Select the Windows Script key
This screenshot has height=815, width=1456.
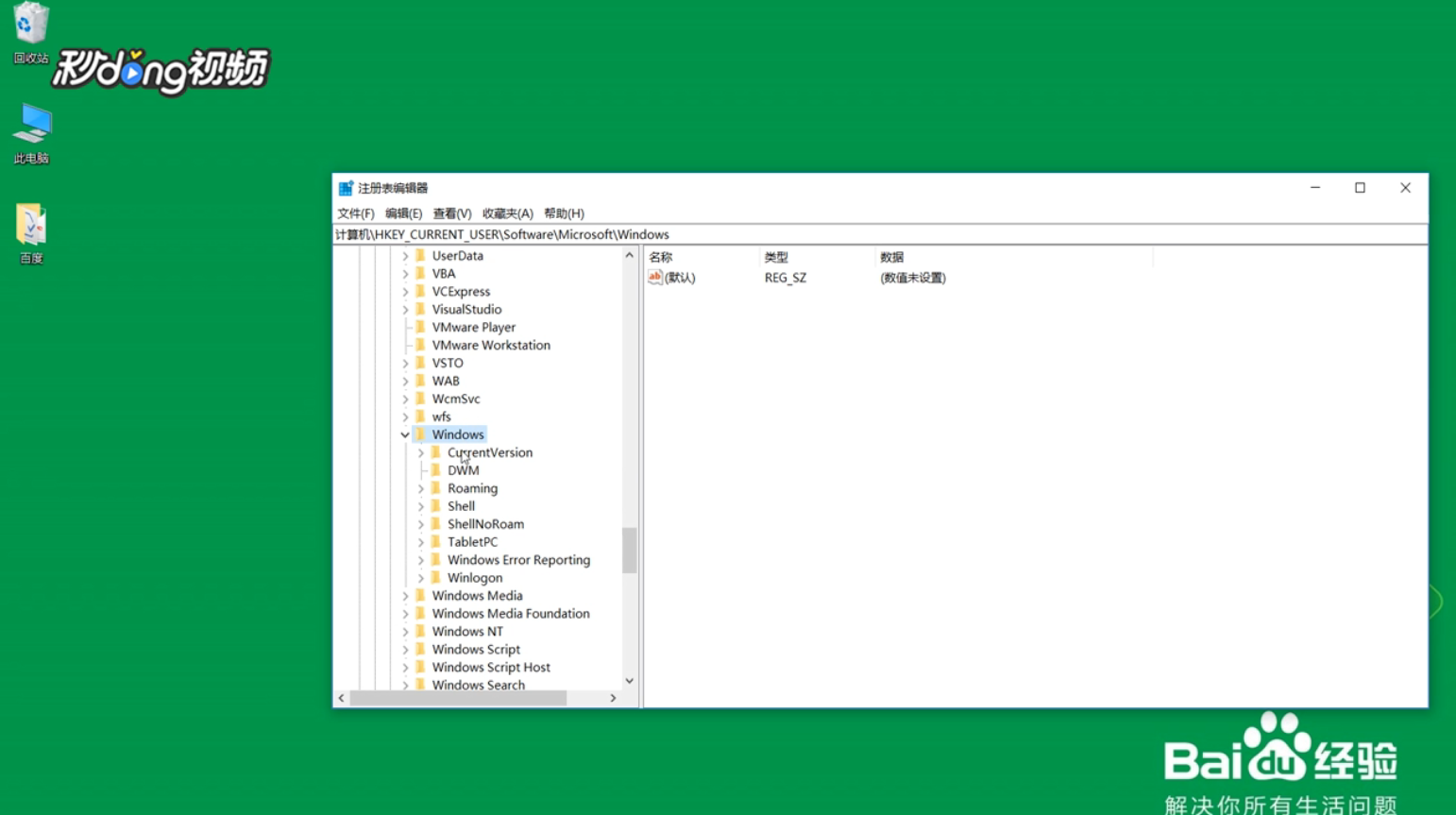tap(476, 650)
